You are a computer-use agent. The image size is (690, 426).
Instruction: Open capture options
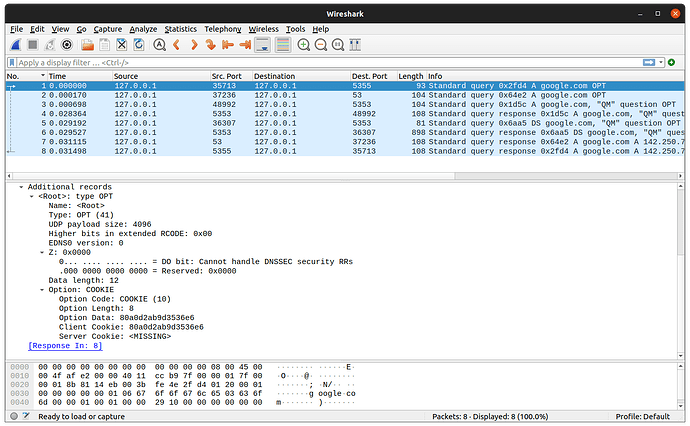(x=67, y=45)
